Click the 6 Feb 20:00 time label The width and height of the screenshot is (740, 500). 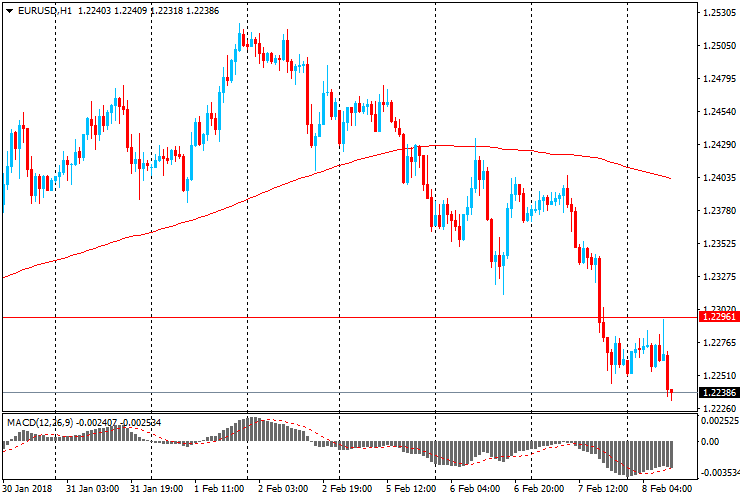tap(539, 489)
